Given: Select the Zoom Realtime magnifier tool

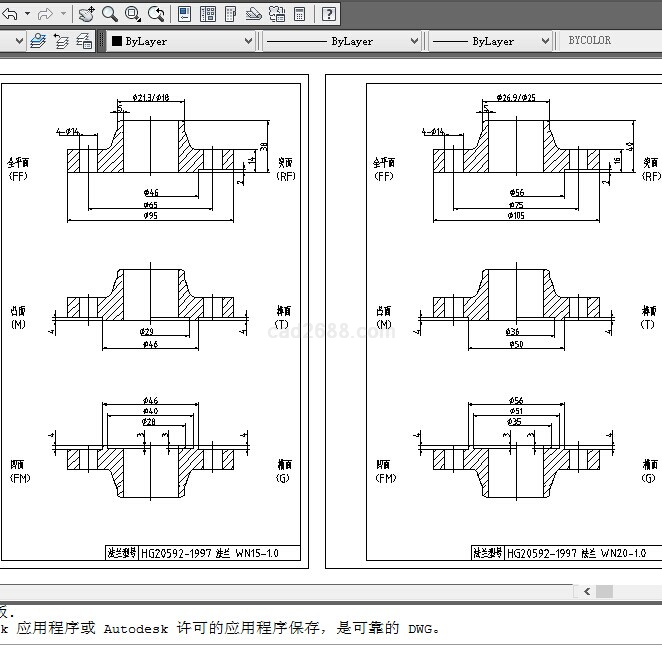Looking at the screenshot, I should click(110, 14).
